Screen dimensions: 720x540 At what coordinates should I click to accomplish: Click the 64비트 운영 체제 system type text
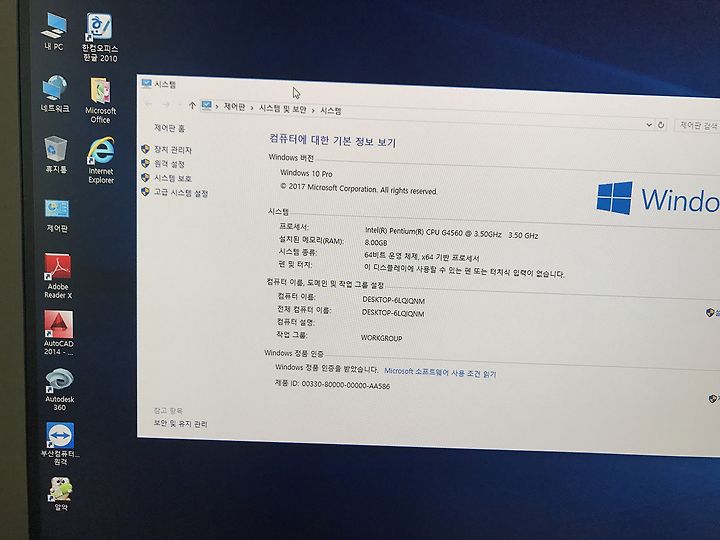coord(422,256)
